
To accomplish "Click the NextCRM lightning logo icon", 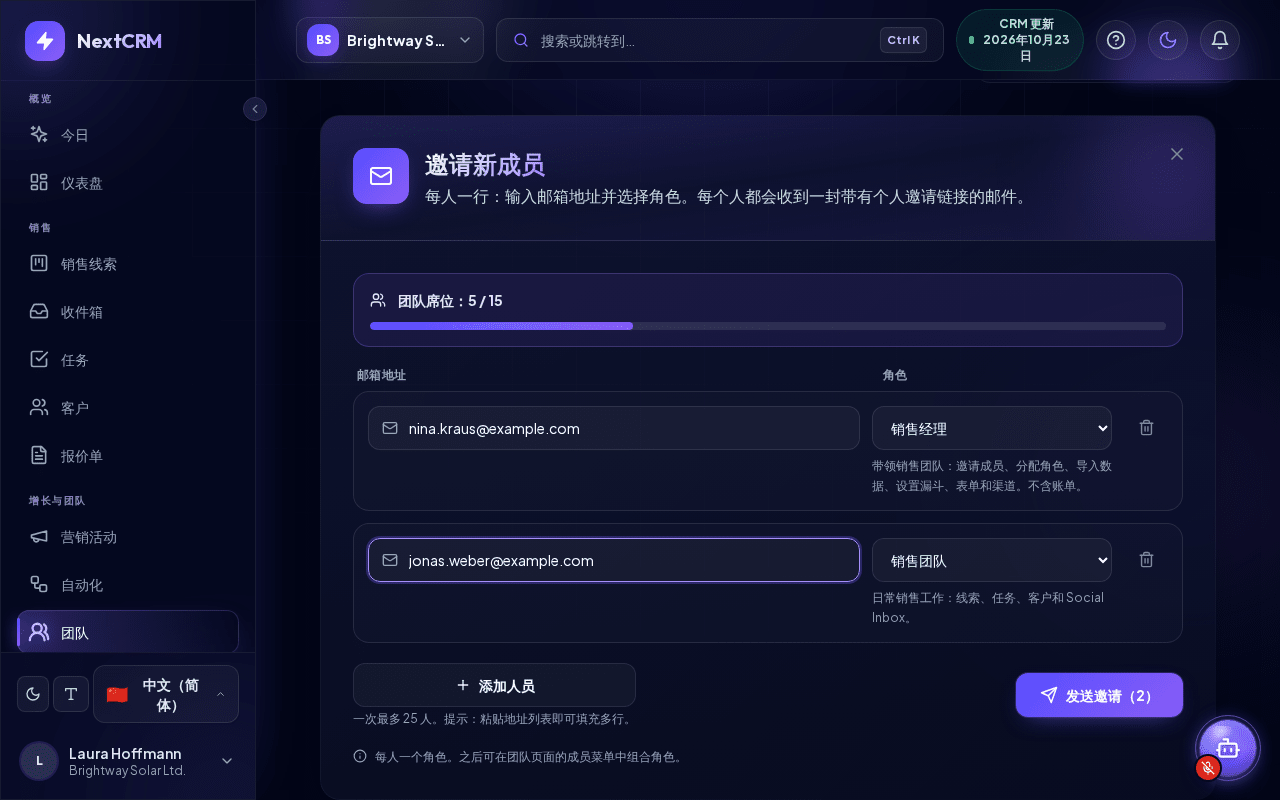I will click(45, 41).
